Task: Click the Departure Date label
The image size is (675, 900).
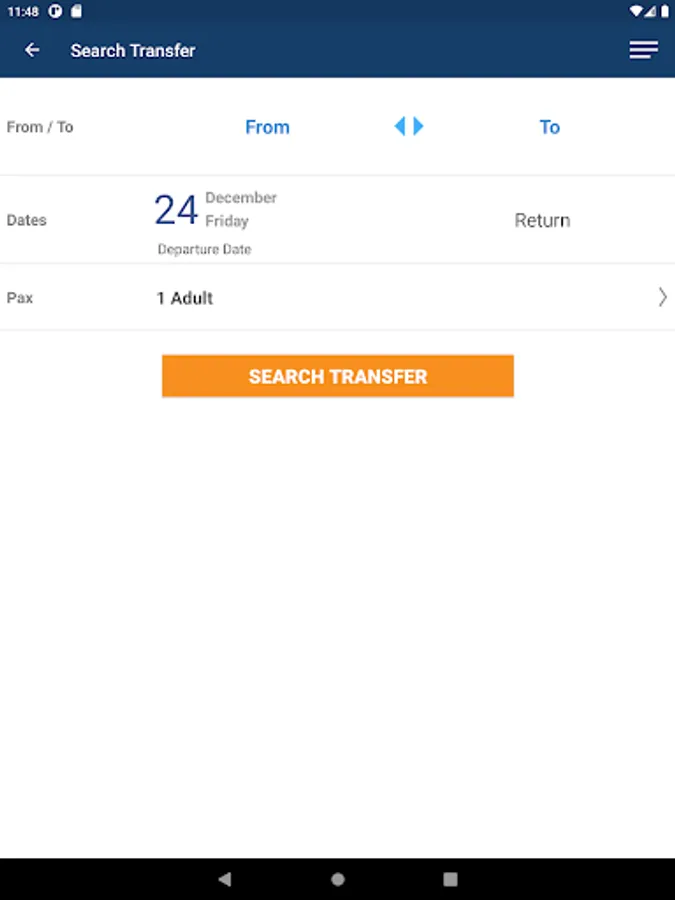Action: (204, 249)
